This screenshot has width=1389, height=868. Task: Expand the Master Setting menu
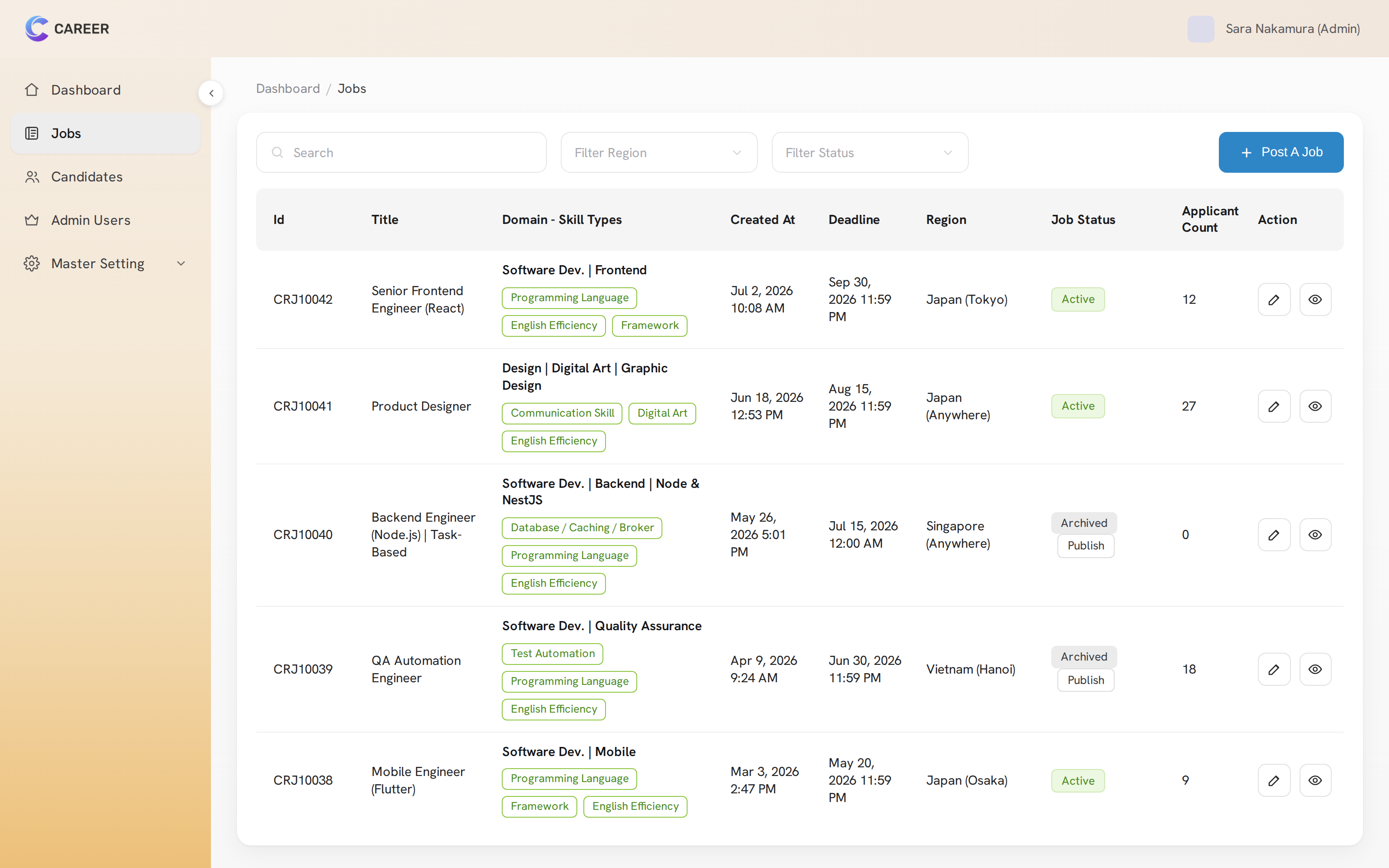click(105, 263)
